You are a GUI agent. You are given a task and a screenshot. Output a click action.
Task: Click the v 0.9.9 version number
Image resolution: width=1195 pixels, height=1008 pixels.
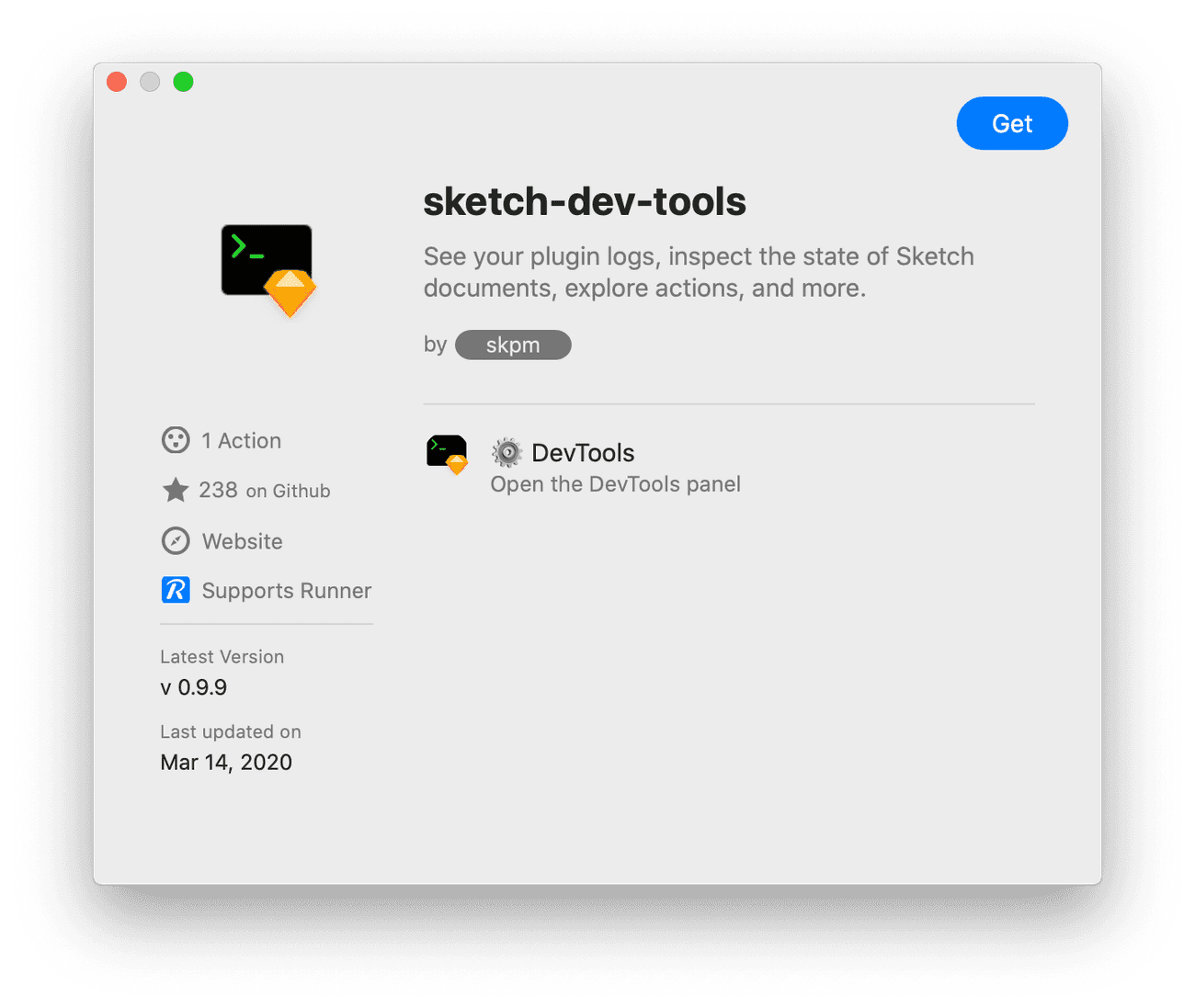click(193, 687)
